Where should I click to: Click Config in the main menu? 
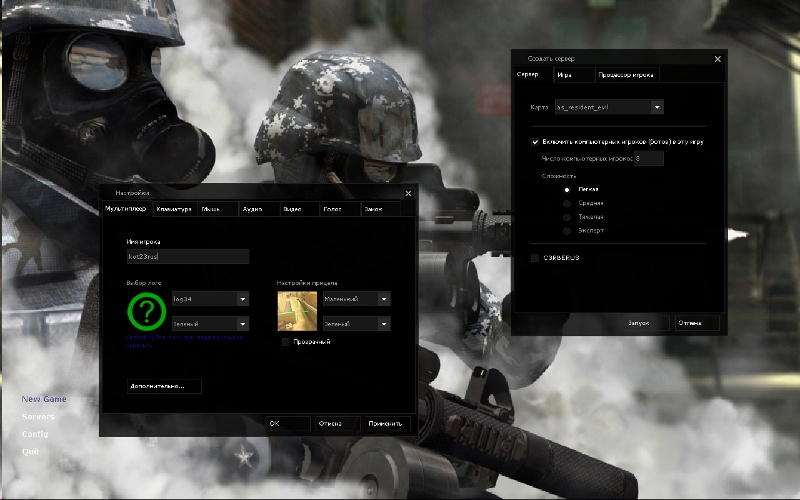point(35,434)
